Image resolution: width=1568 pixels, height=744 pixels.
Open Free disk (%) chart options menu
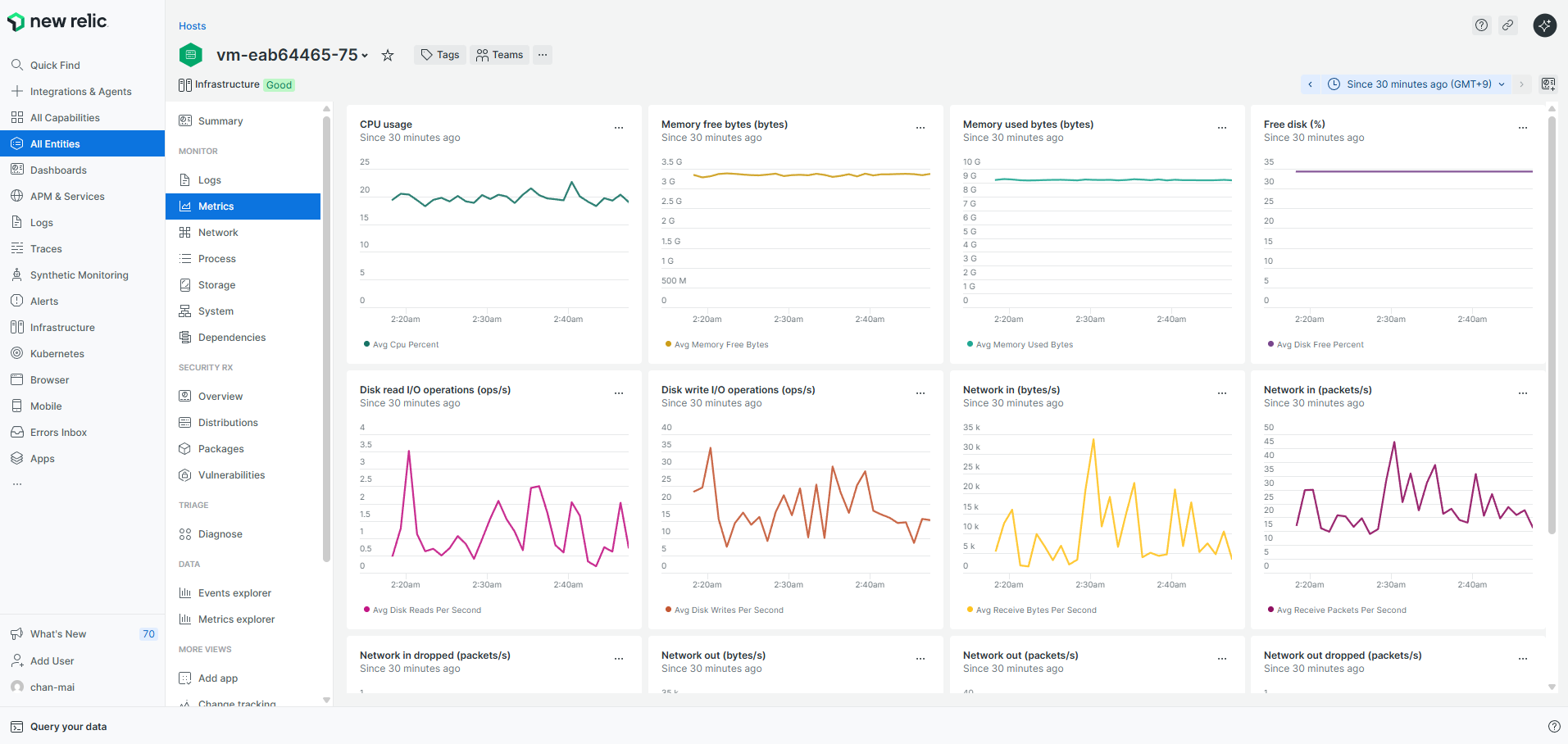[1523, 127]
